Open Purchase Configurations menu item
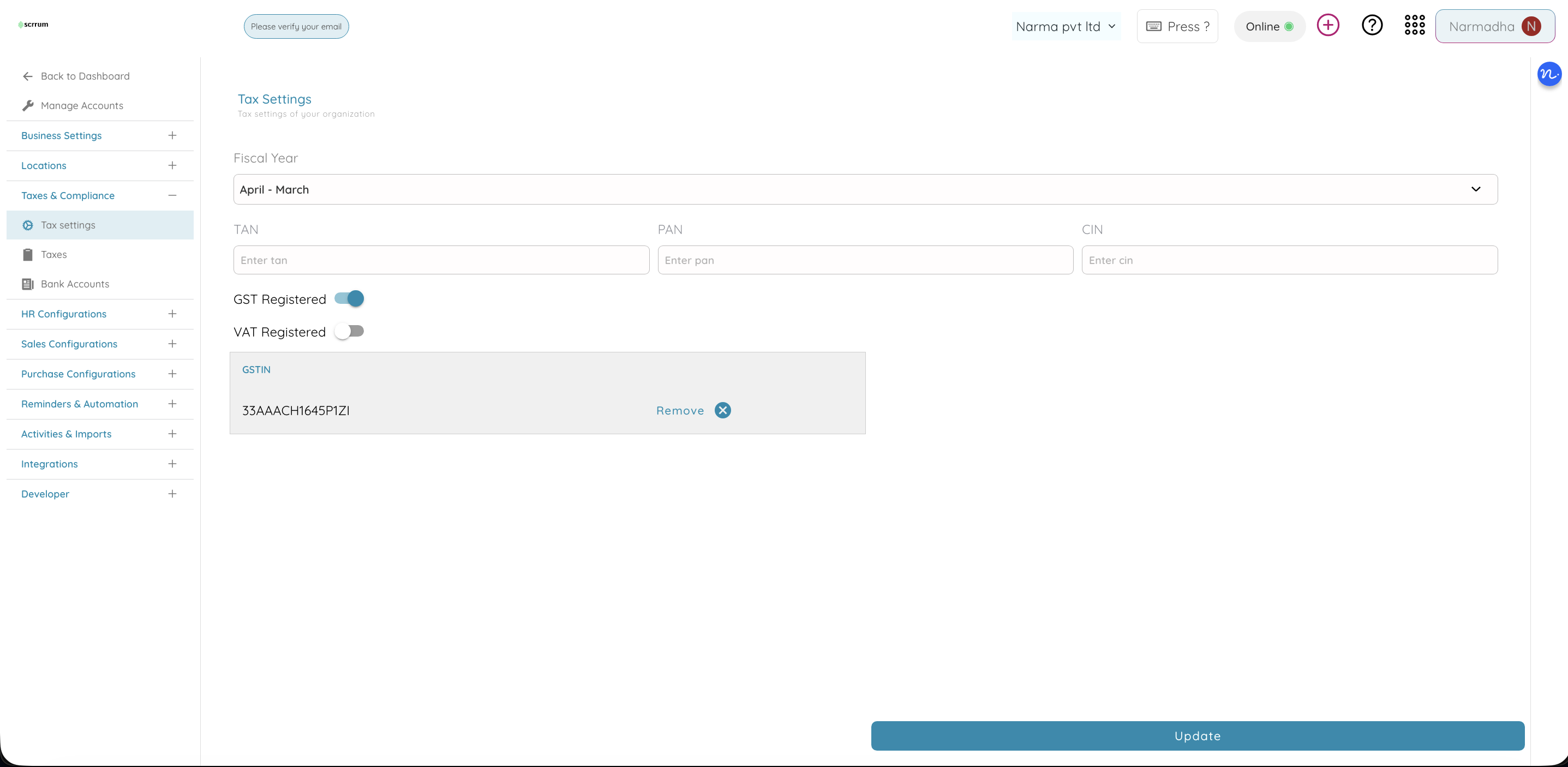 78,374
